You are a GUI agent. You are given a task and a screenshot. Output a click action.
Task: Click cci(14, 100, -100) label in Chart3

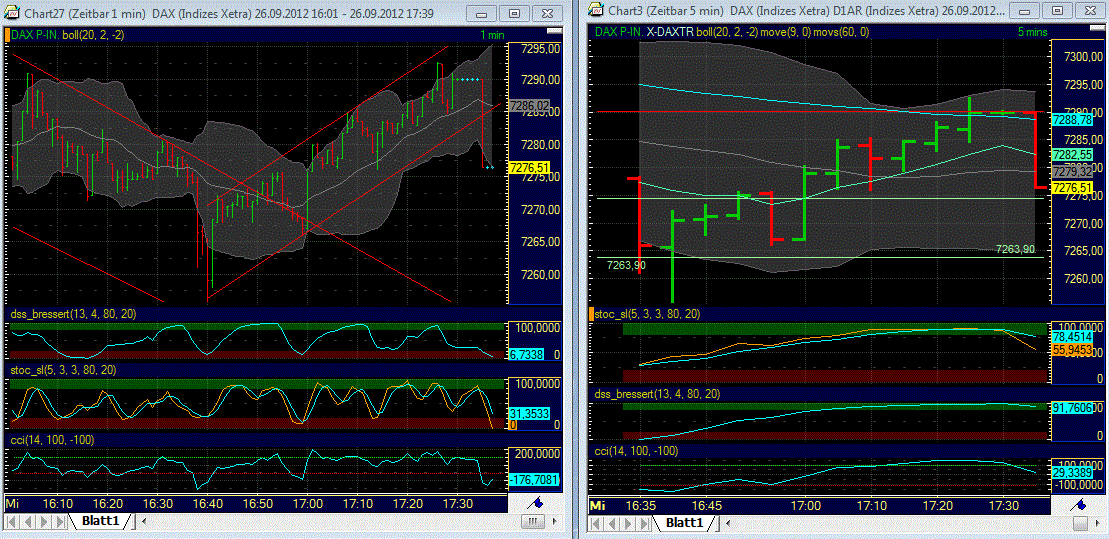click(x=637, y=451)
